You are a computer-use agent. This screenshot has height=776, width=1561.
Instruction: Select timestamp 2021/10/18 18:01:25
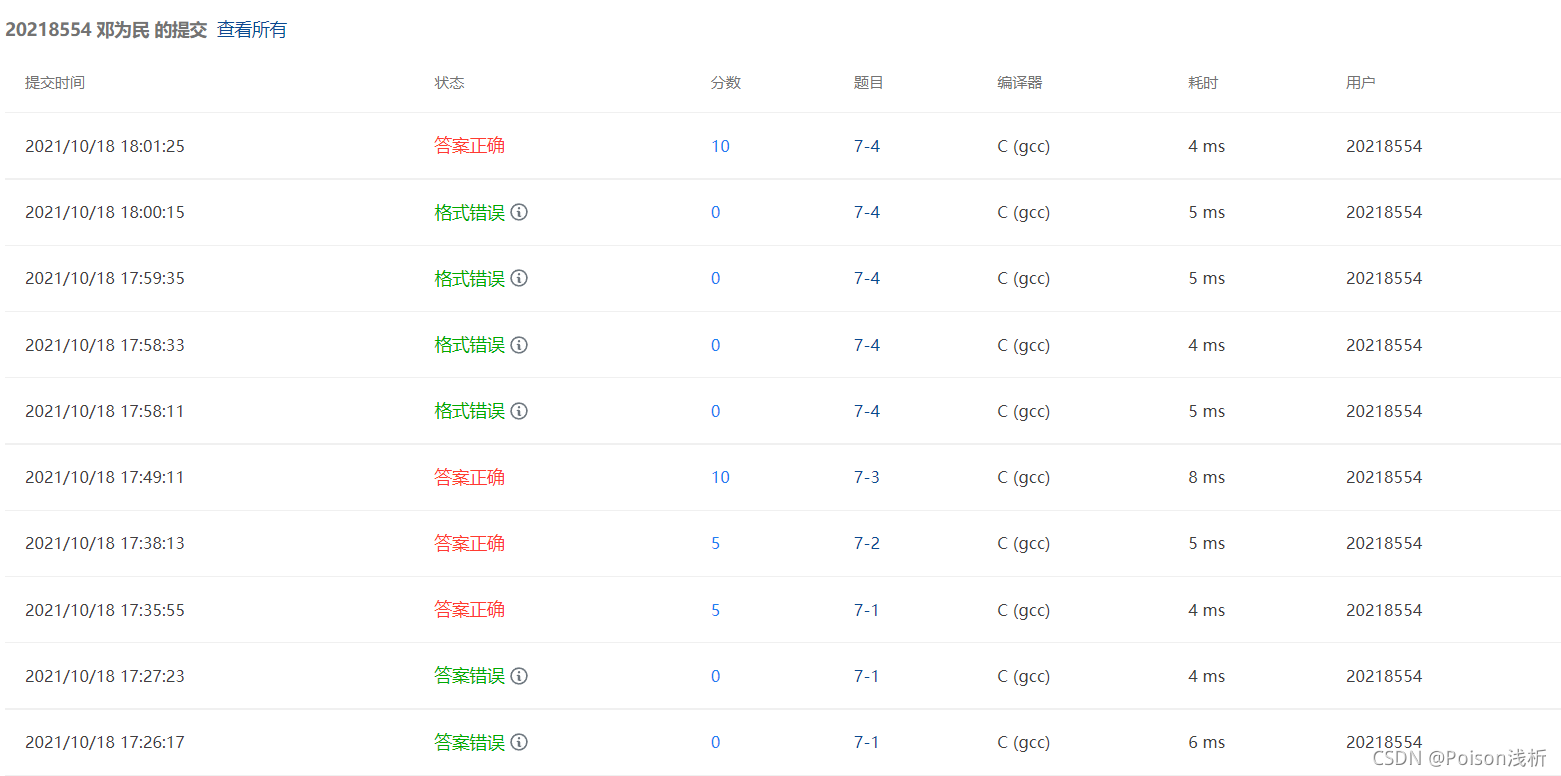tap(105, 146)
